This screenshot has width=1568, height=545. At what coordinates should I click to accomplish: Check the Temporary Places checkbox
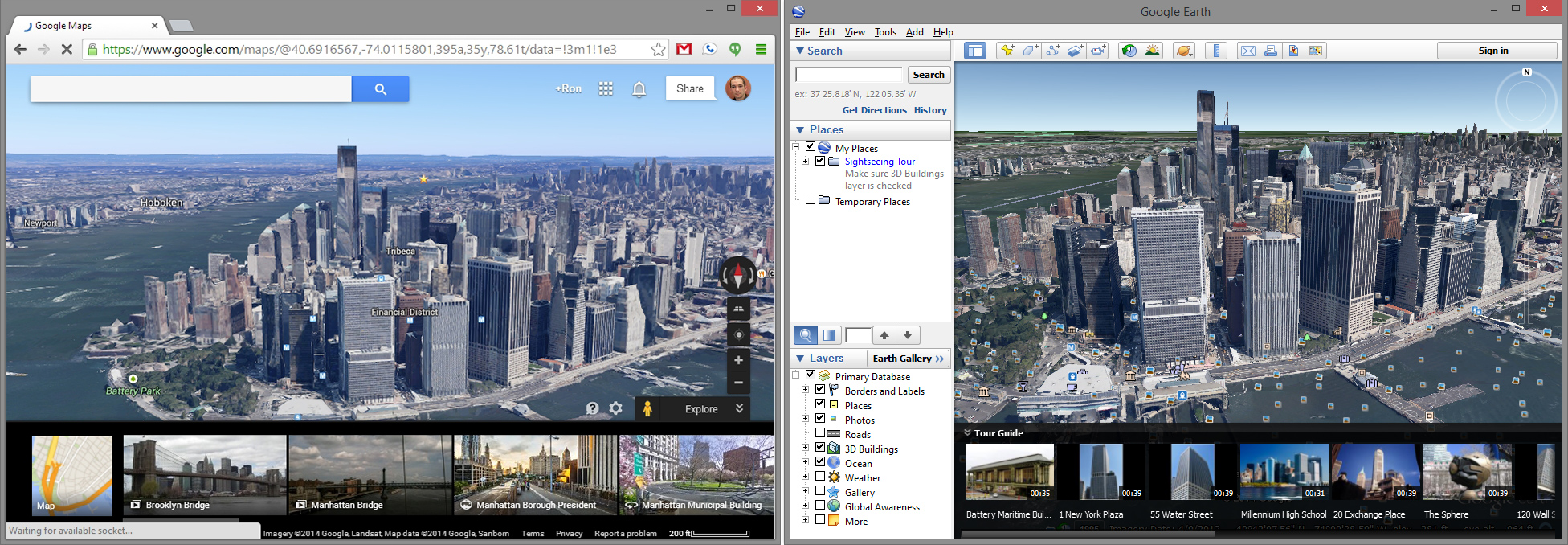pyautogui.click(x=811, y=200)
